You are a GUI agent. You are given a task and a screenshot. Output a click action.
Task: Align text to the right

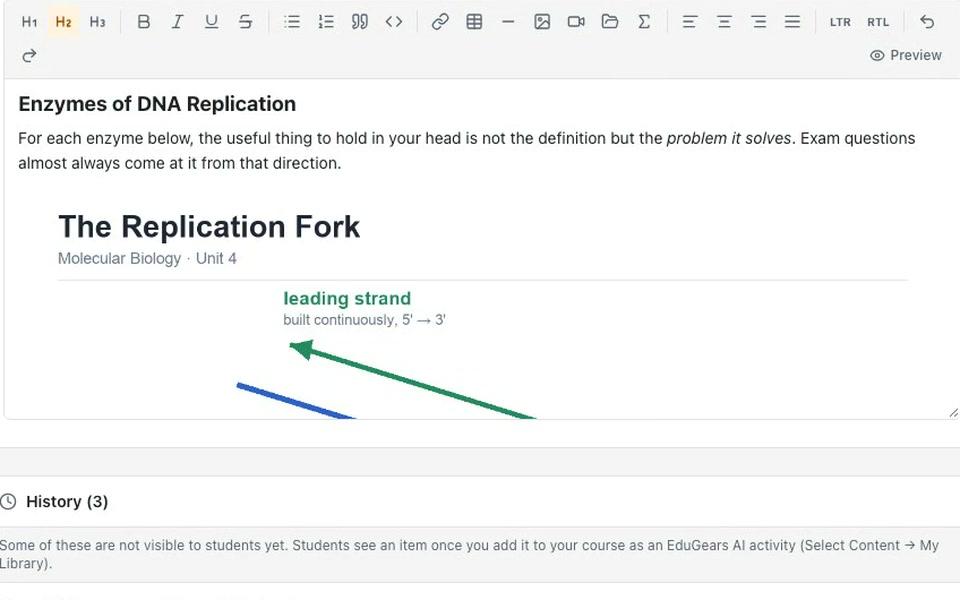(759, 22)
